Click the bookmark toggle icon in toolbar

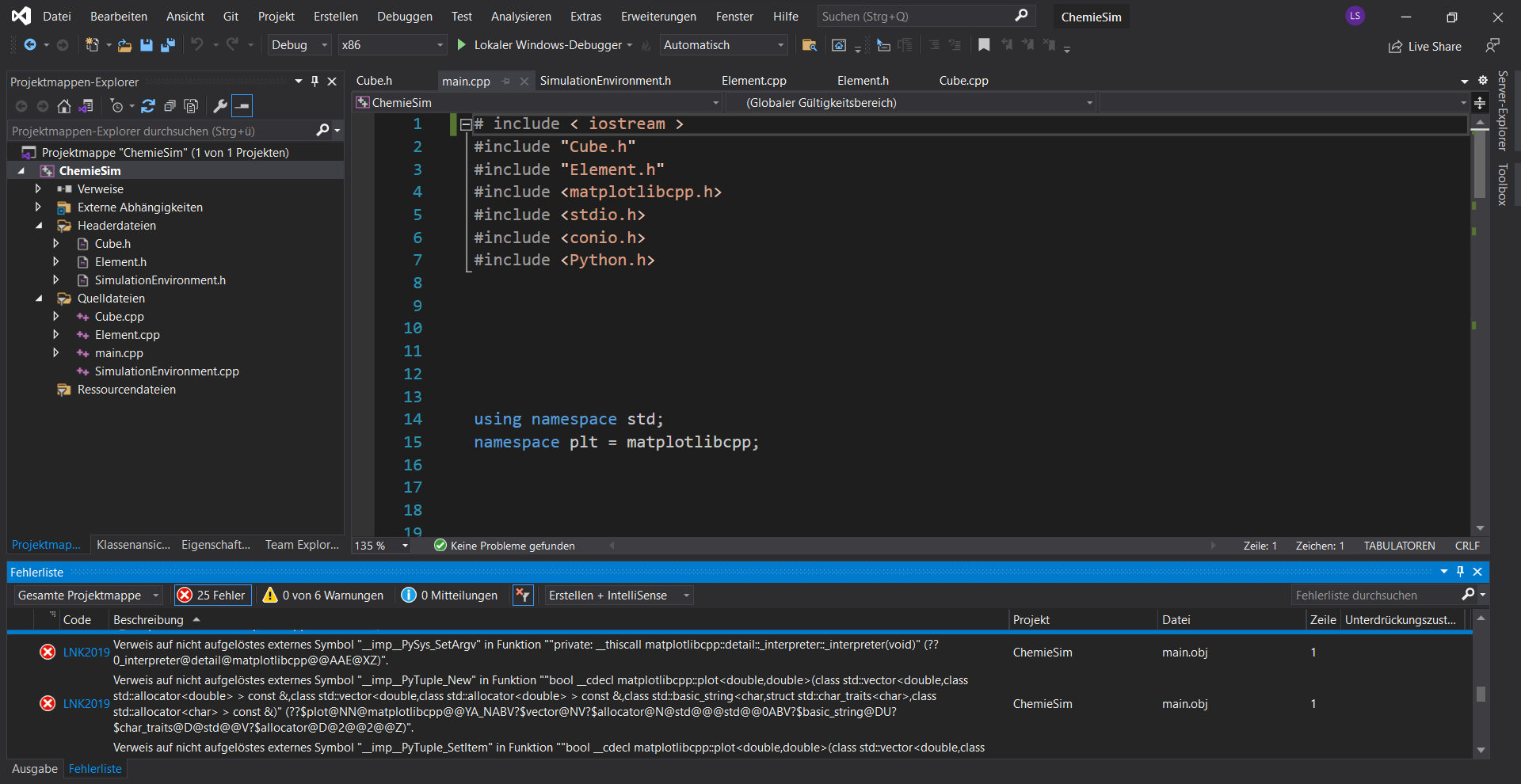click(x=984, y=45)
